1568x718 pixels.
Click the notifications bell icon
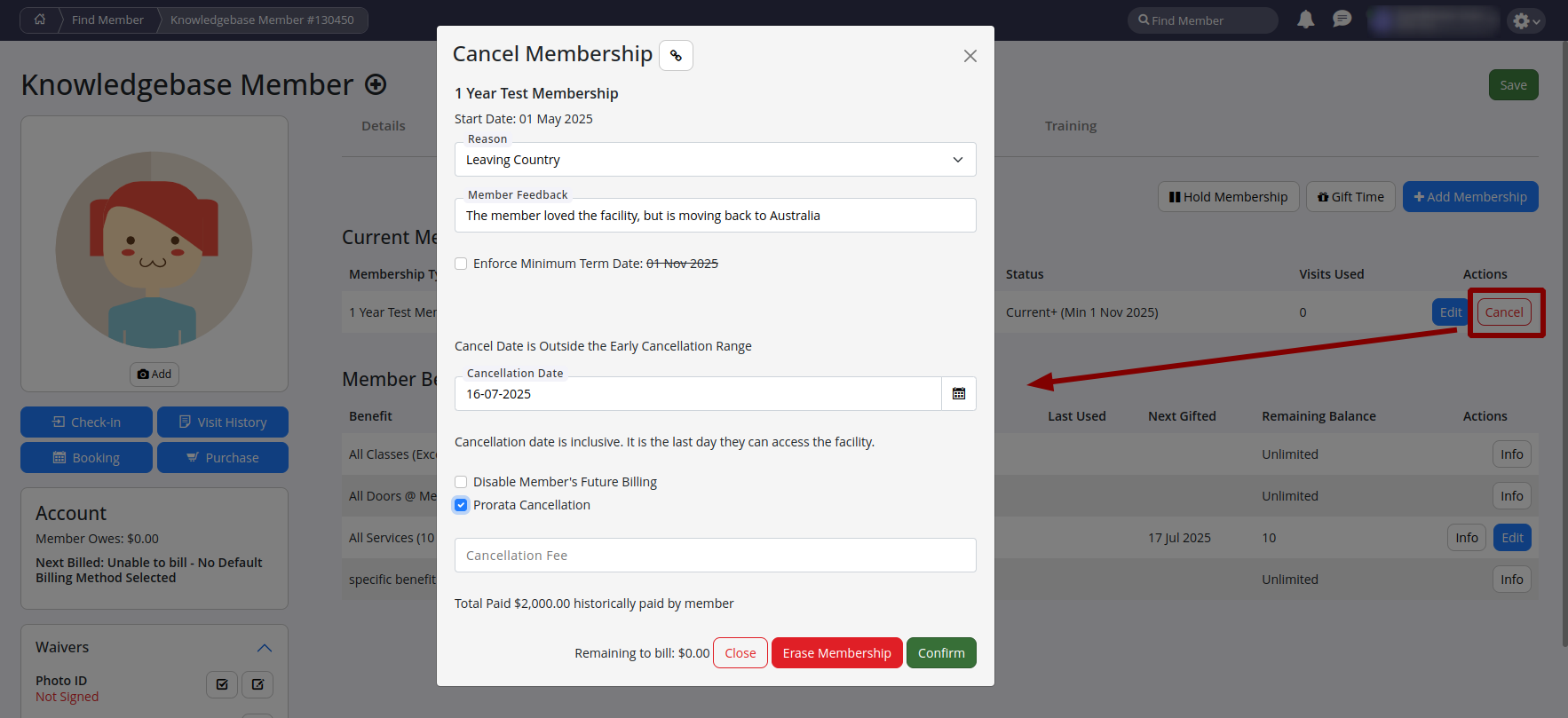pos(1305,20)
